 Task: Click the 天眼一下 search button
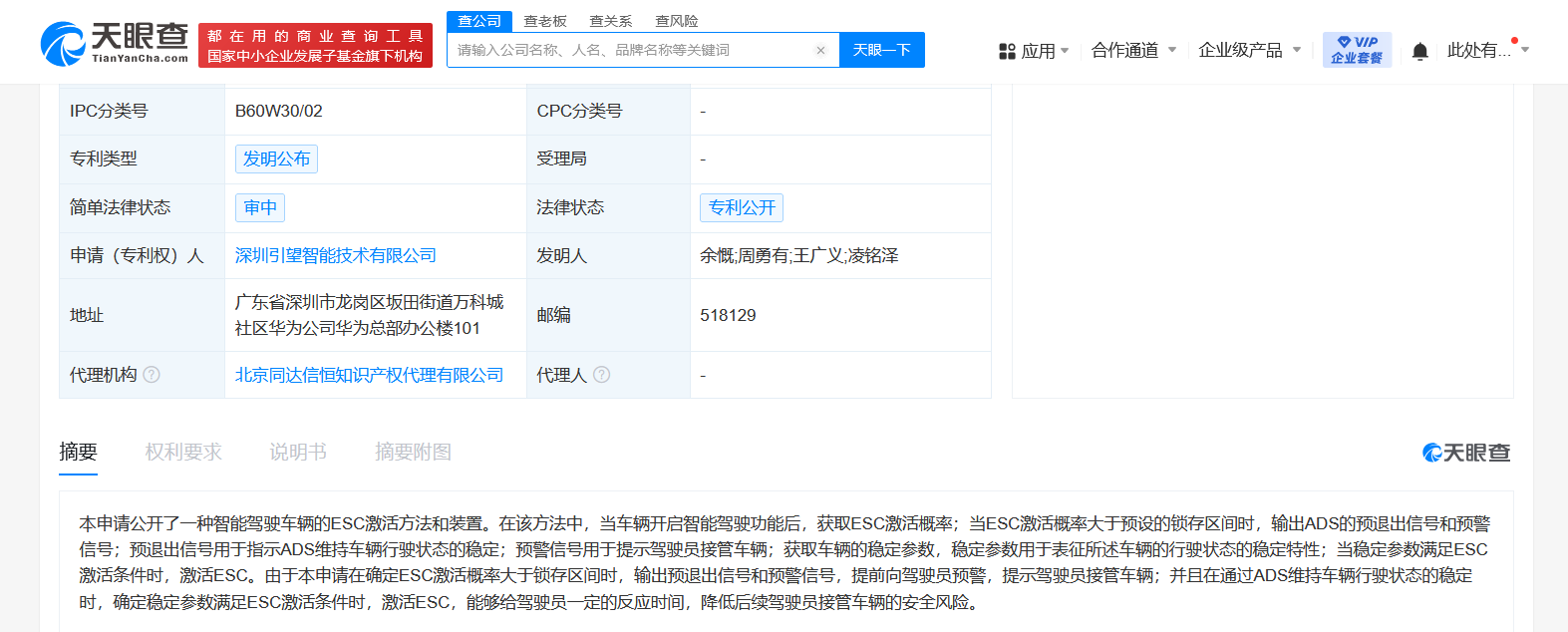[881, 50]
